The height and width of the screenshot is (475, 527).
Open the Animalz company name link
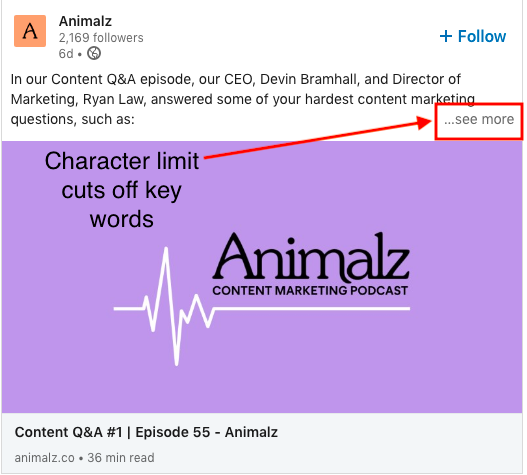(x=85, y=21)
